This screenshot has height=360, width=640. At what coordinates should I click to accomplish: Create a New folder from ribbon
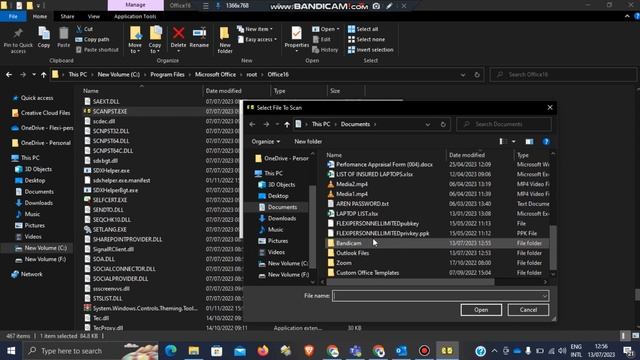click(225, 40)
